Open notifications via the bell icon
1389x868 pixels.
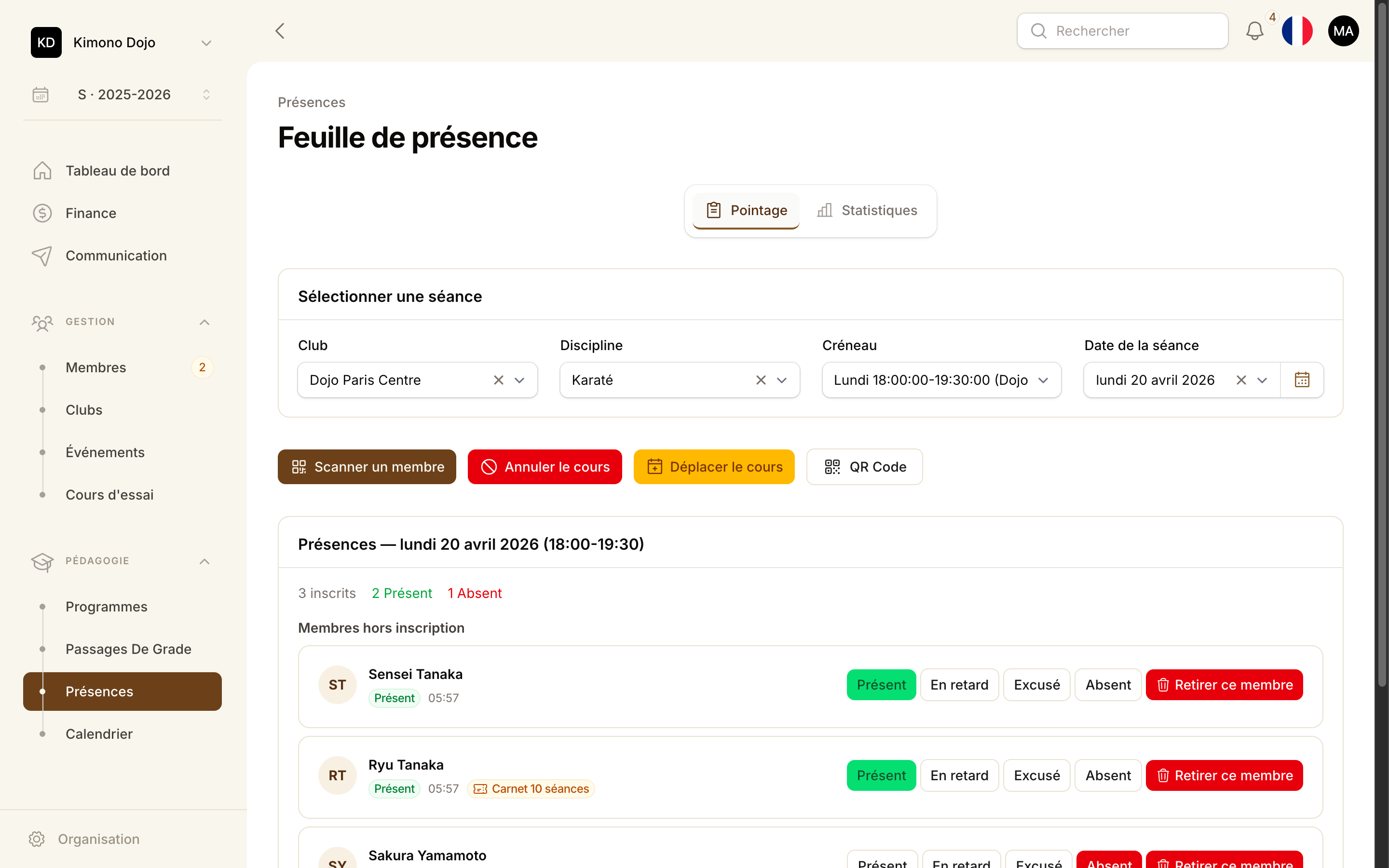tap(1256, 31)
